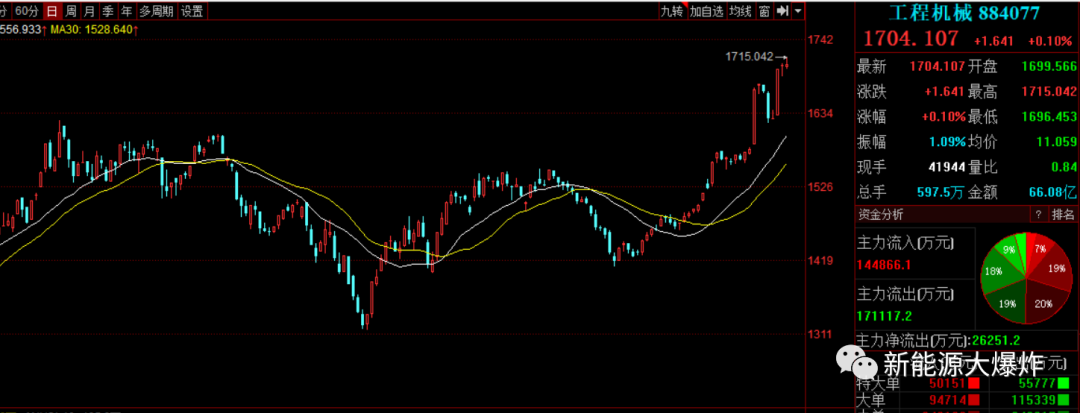
Task: Click the 工程机械 884077 title
Action: click(x=966, y=13)
